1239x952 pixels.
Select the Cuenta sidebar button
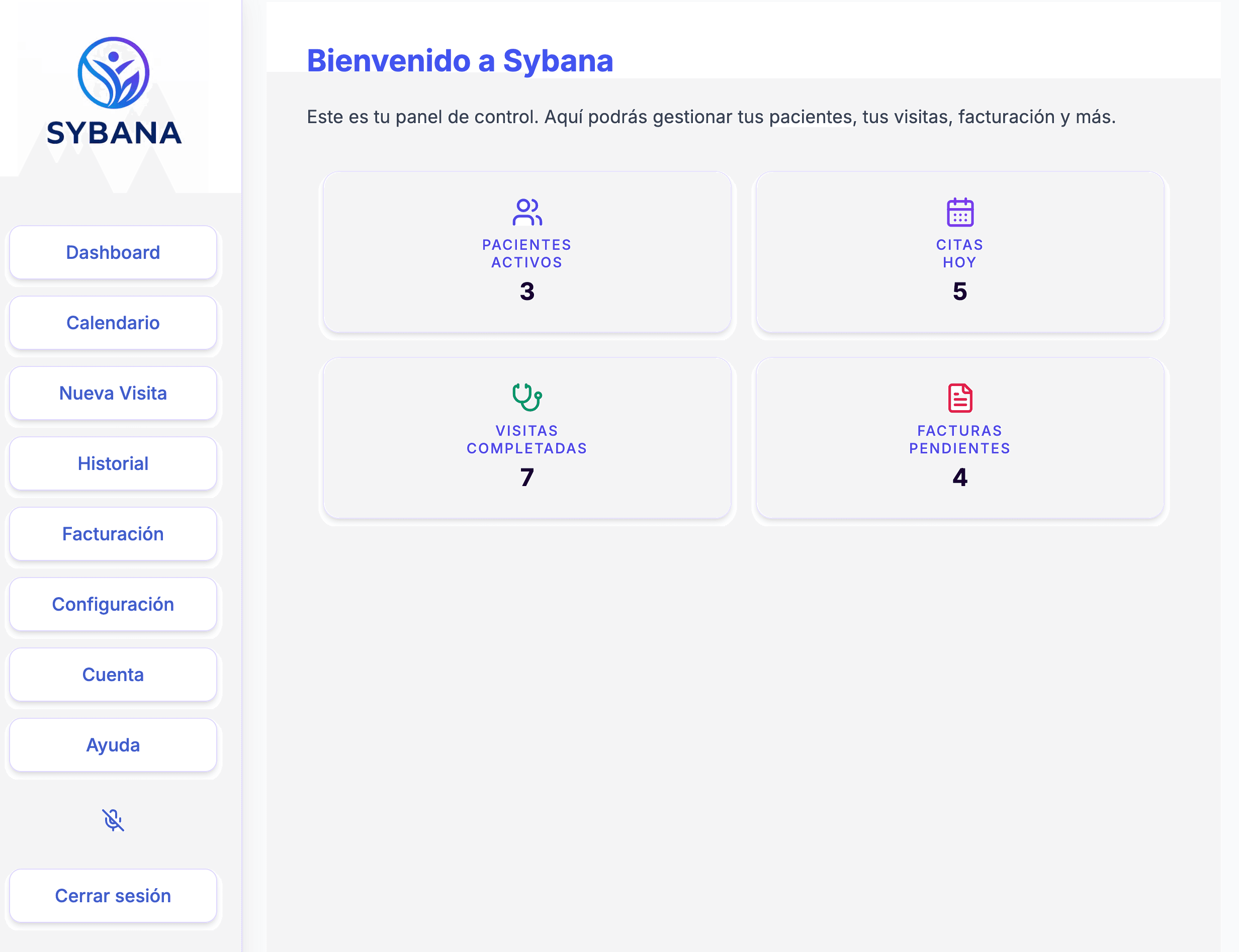tap(113, 675)
